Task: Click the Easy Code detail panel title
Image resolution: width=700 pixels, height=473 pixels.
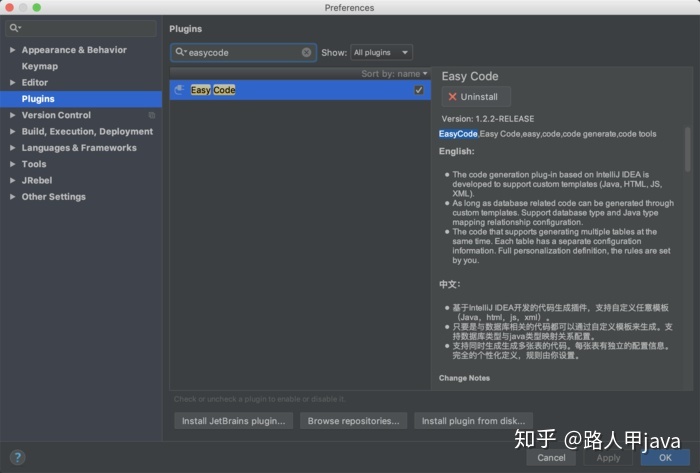Action: (x=470, y=76)
